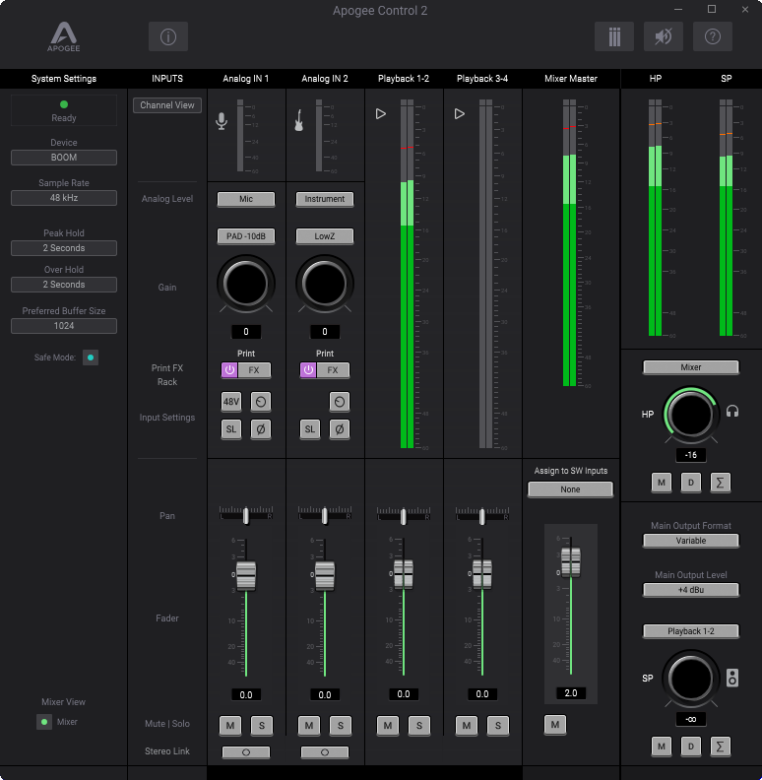Enable 48V phantom power on Analog IN 1
762x780 pixels.
click(231, 401)
